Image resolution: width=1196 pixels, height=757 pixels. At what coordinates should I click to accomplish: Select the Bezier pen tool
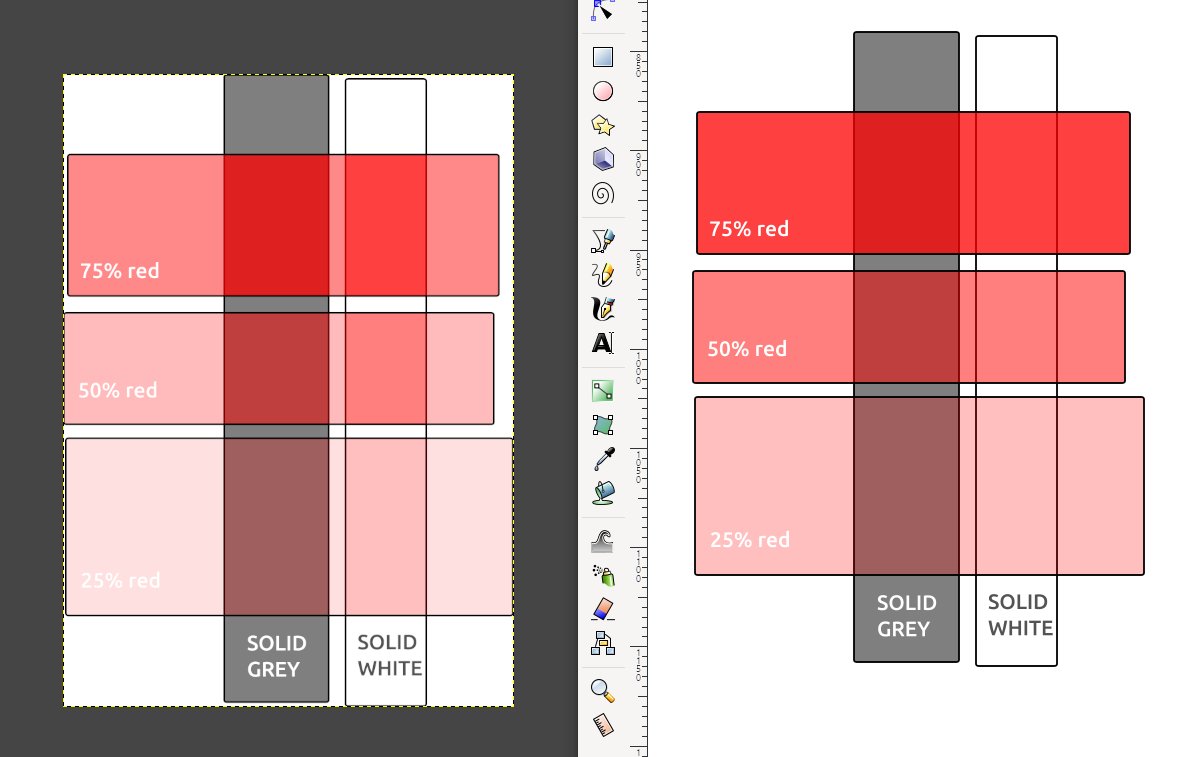(x=603, y=238)
